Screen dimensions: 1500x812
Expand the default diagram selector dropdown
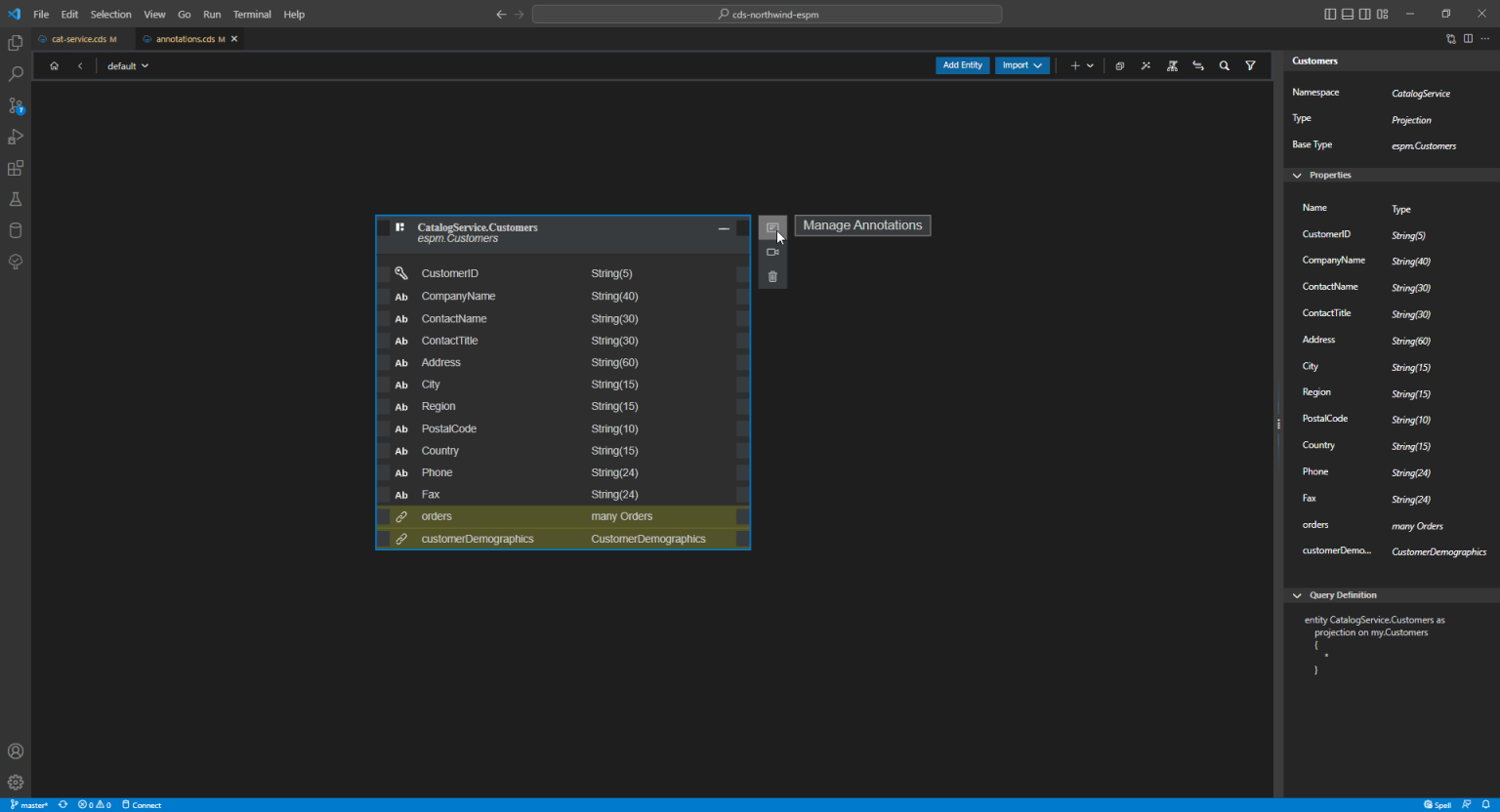(128, 65)
